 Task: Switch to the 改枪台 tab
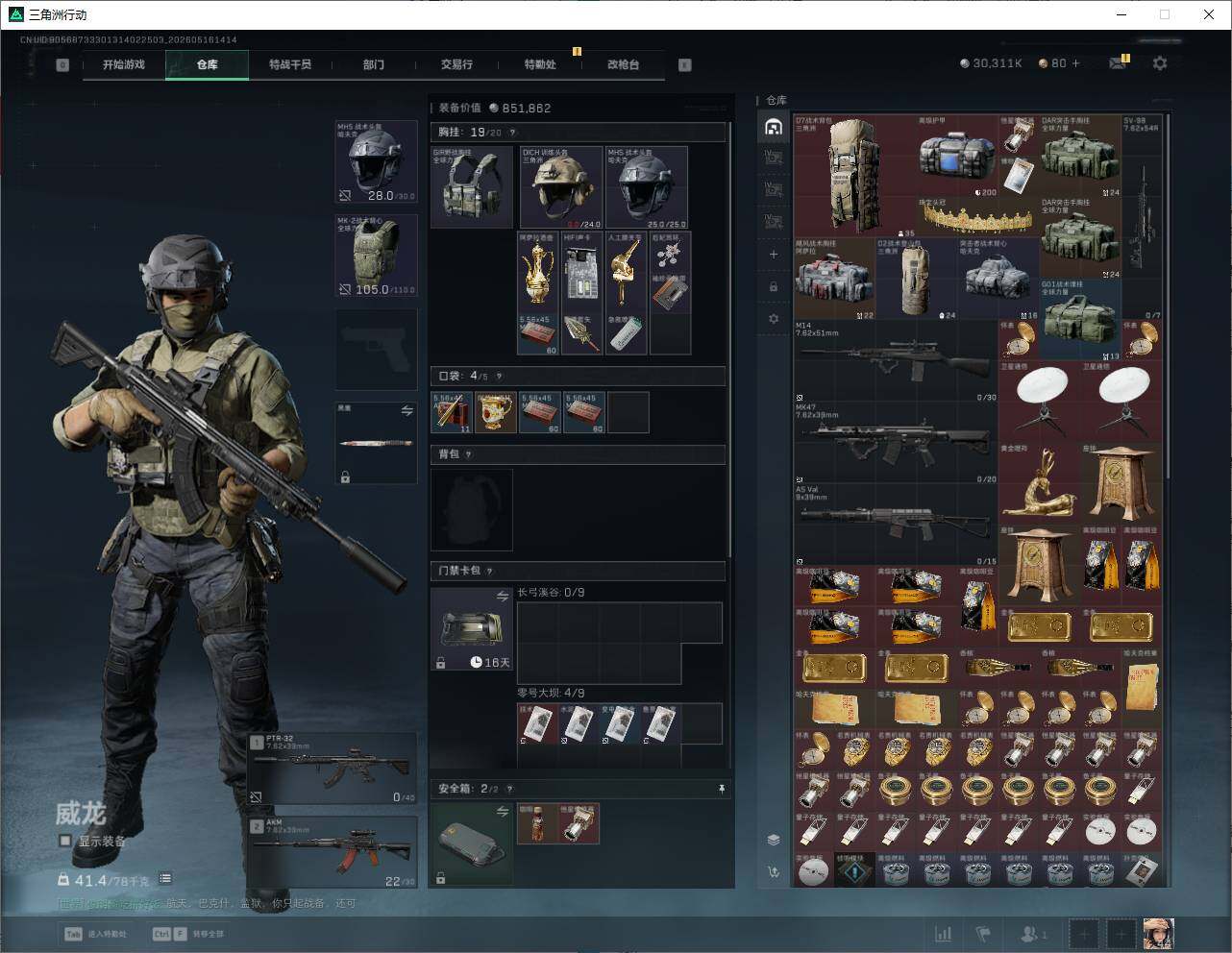623,64
